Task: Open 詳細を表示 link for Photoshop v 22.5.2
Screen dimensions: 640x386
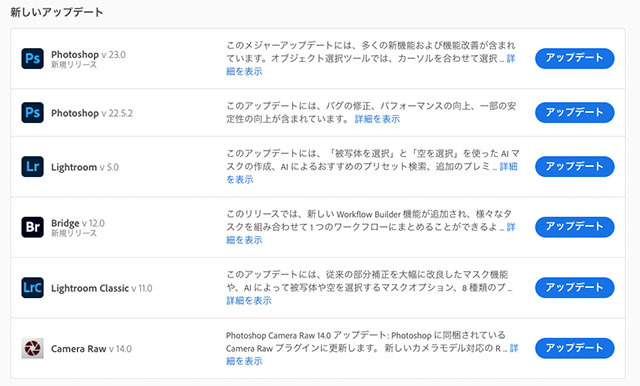Action: coord(377,119)
